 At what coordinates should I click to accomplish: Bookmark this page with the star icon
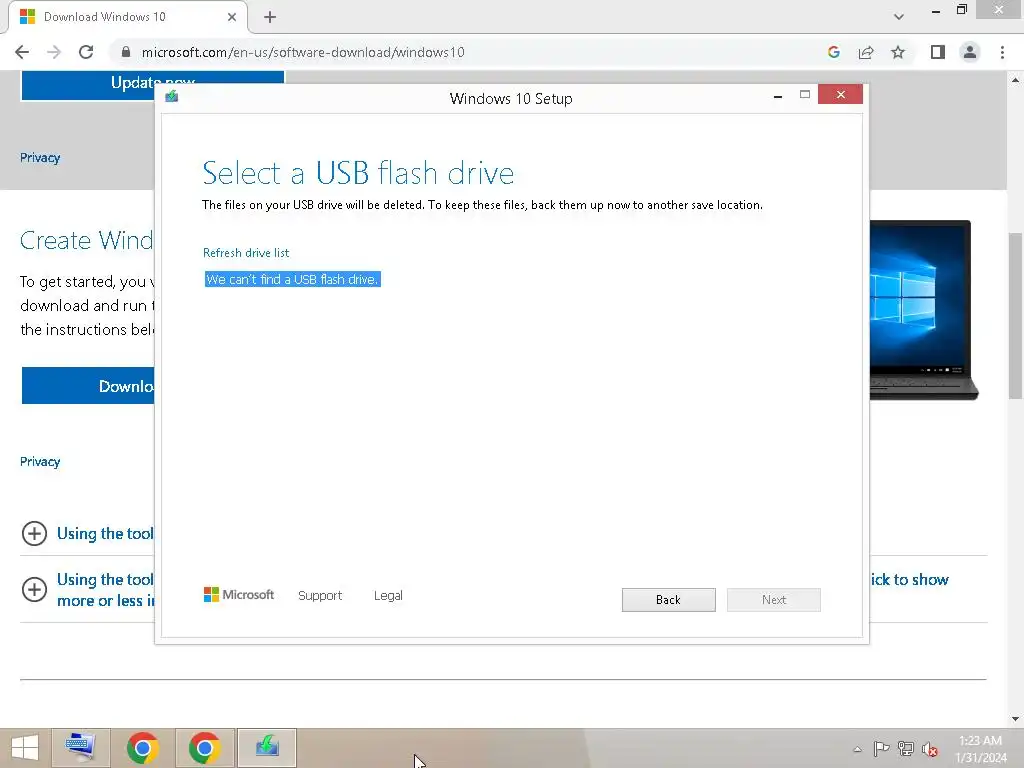point(898,52)
